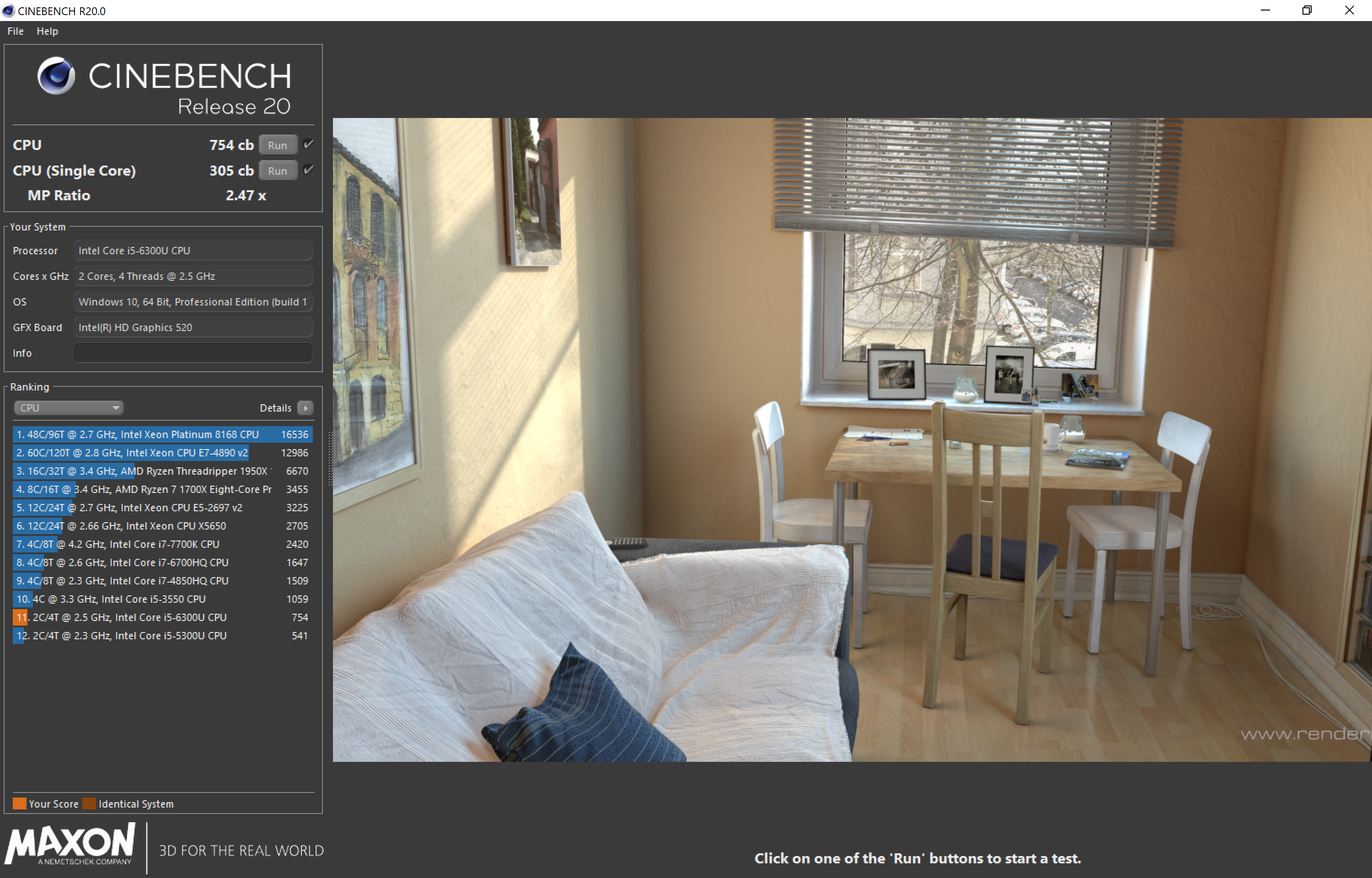Click the Details arrow icon
The image size is (1372, 878).
[x=305, y=407]
